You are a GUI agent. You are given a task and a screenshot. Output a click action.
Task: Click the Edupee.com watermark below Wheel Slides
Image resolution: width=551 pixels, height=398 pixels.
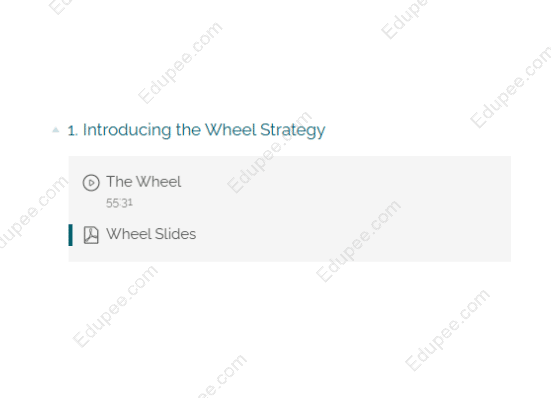click(115, 306)
